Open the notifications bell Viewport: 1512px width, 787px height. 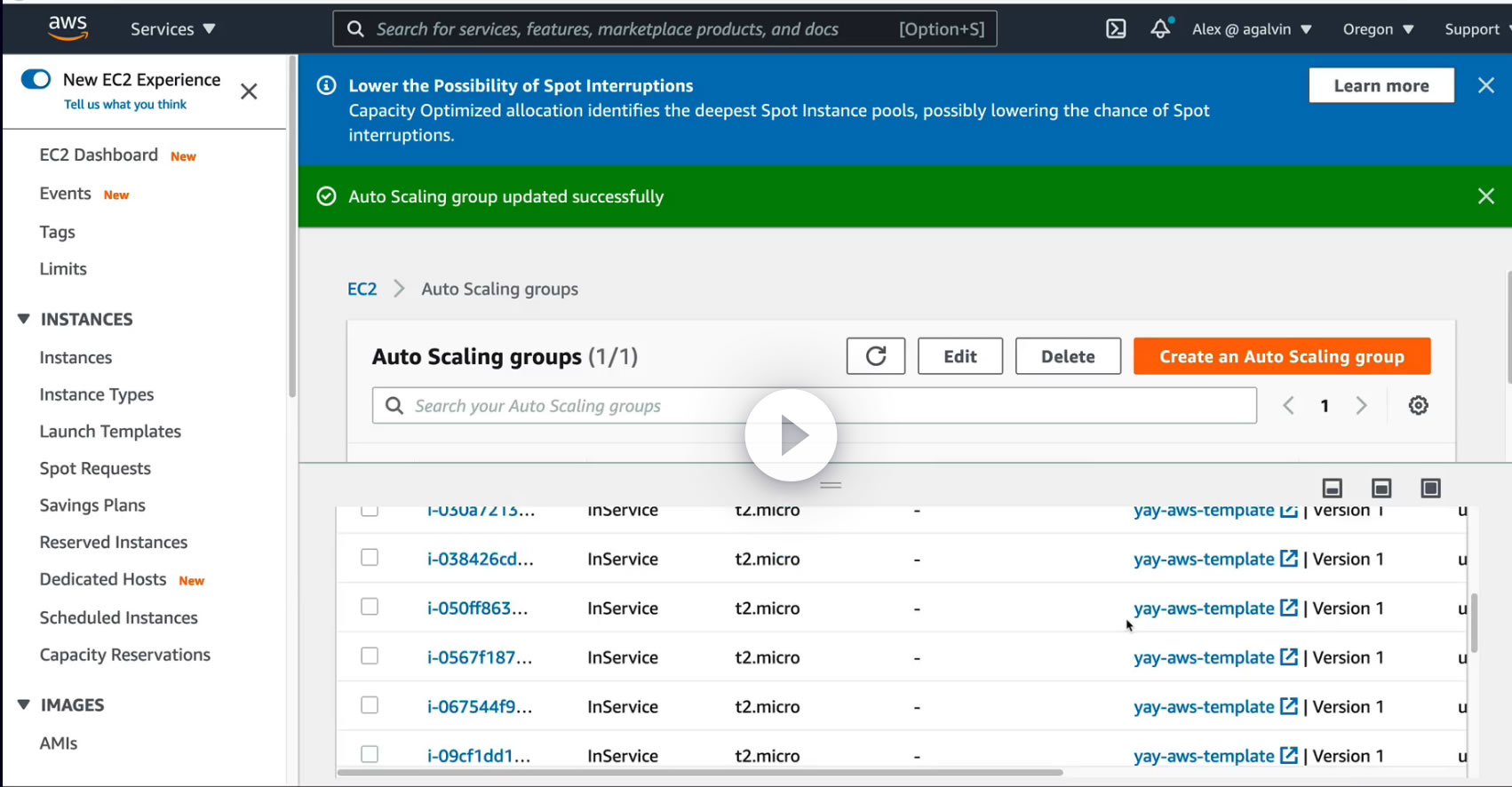point(1160,29)
